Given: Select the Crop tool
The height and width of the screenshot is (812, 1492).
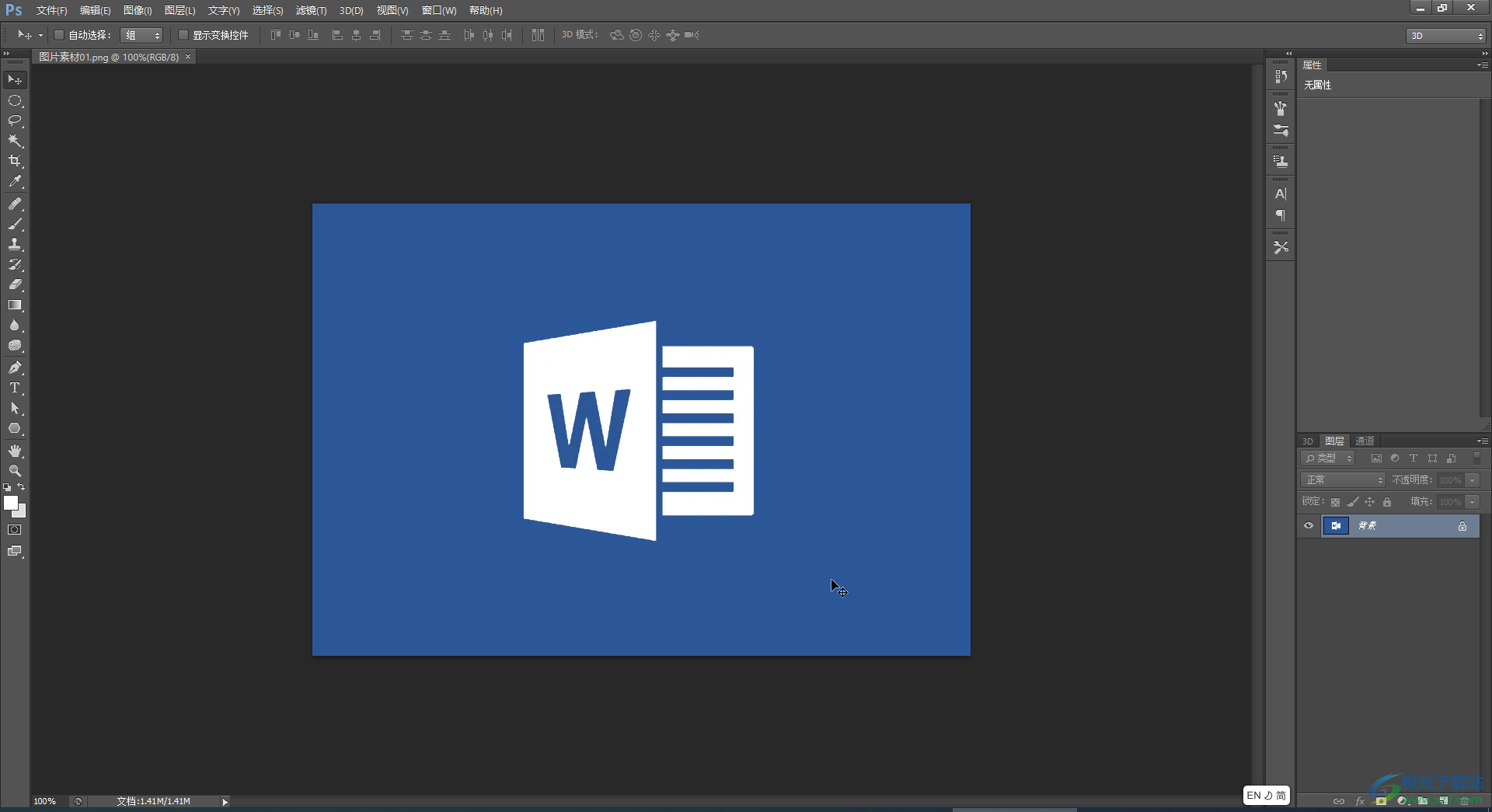Looking at the screenshot, I should click(15, 161).
